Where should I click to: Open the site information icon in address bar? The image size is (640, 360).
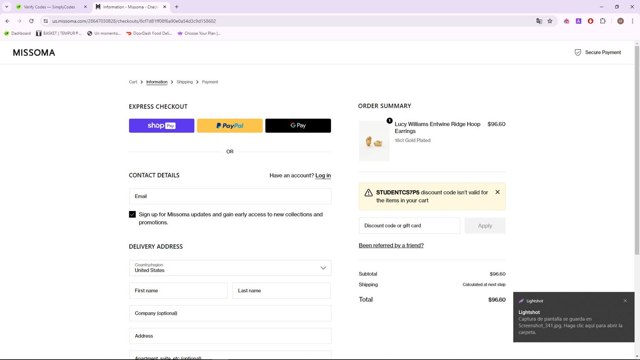click(x=46, y=21)
